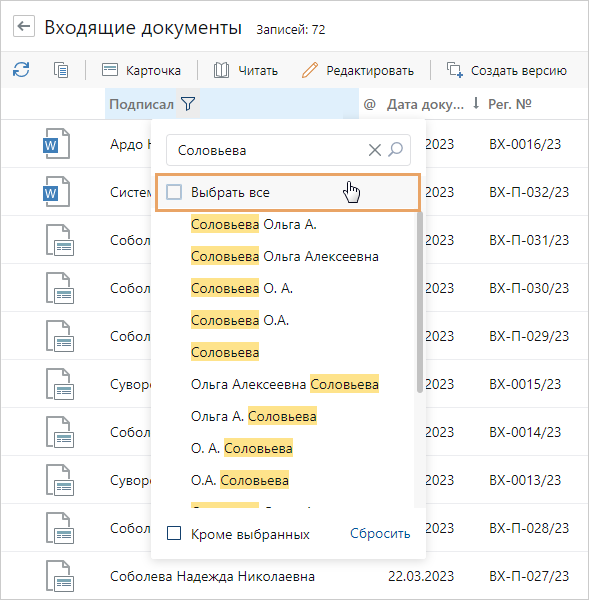Click the Рег. № column header
This screenshot has width=589, height=600.
[x=510, y=104]
